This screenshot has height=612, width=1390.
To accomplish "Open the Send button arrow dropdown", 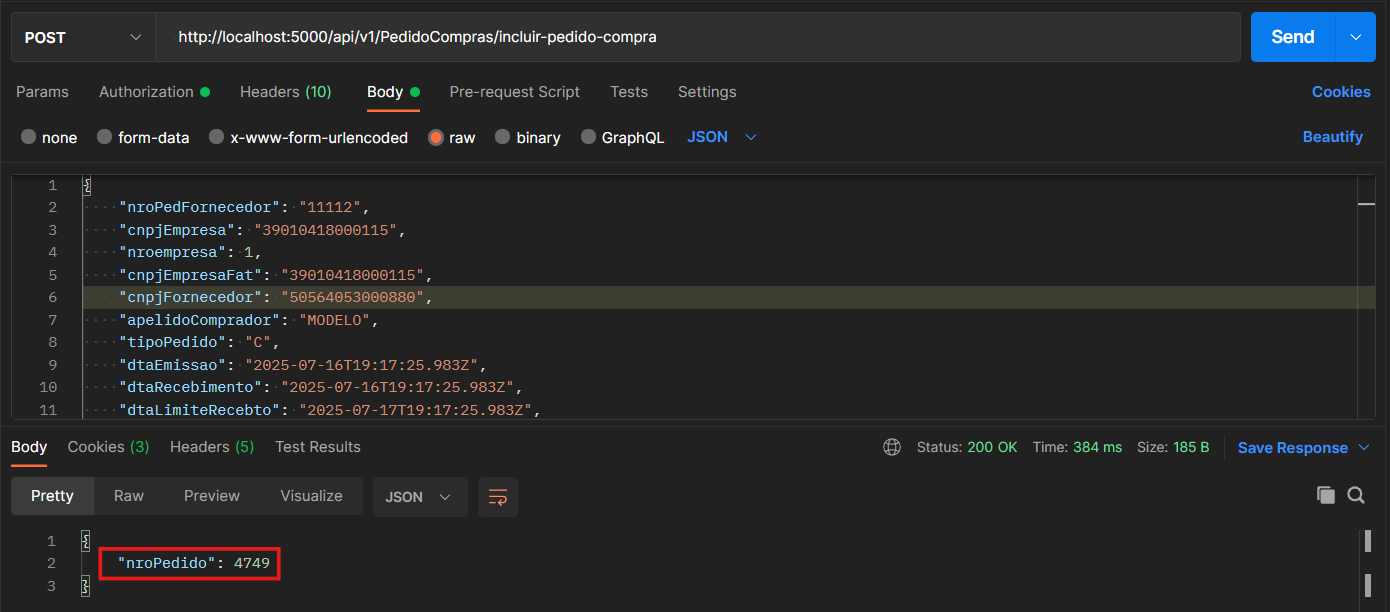I will (x=1356, y=37).
